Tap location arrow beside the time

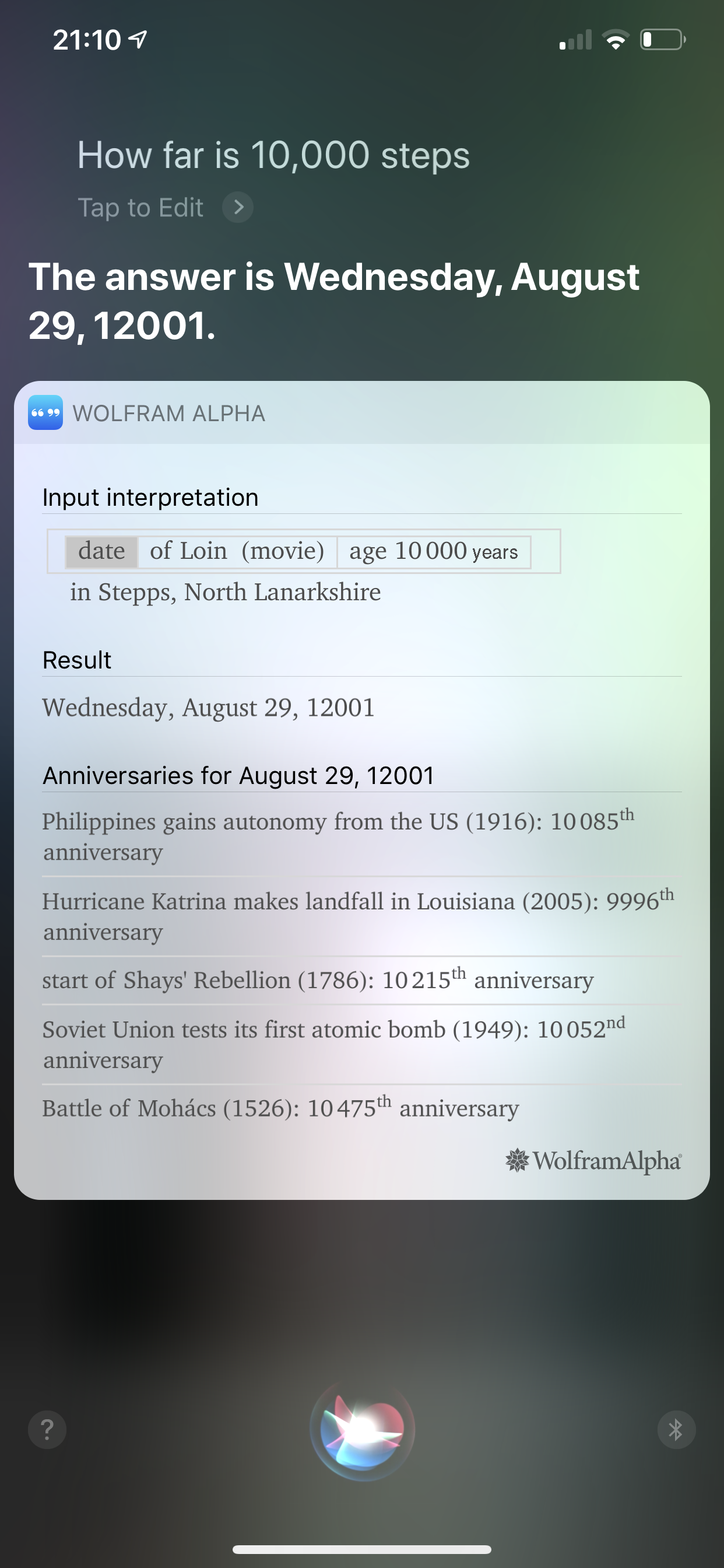pyautogui.click(x=139, y=40)
